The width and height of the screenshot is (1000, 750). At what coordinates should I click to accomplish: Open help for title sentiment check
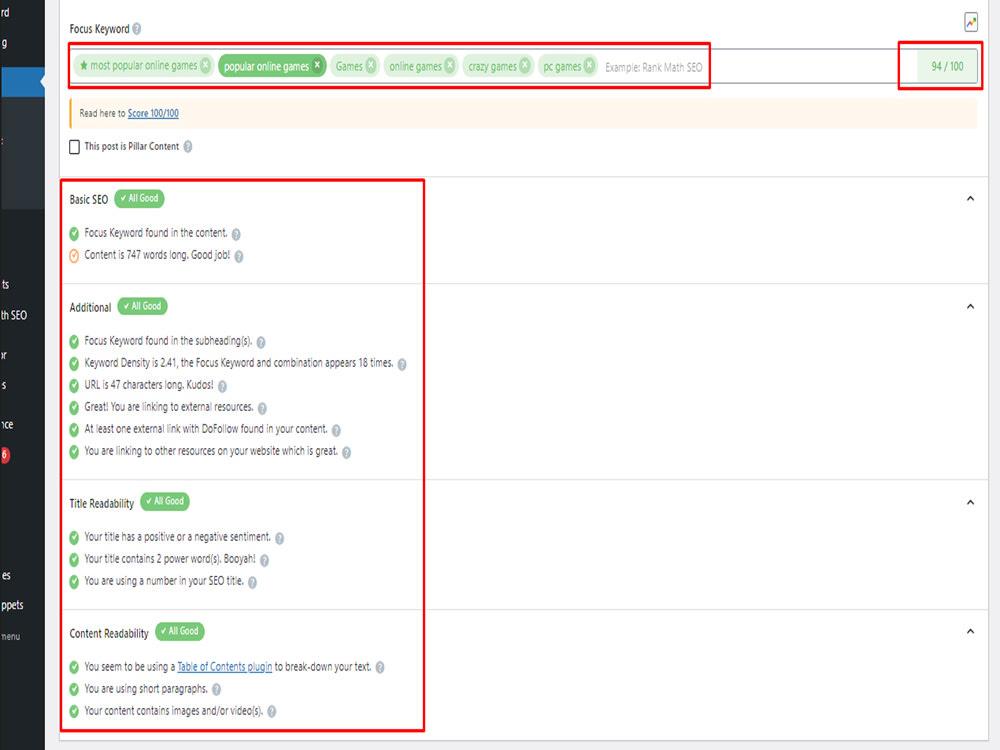[x=279, y=538]
